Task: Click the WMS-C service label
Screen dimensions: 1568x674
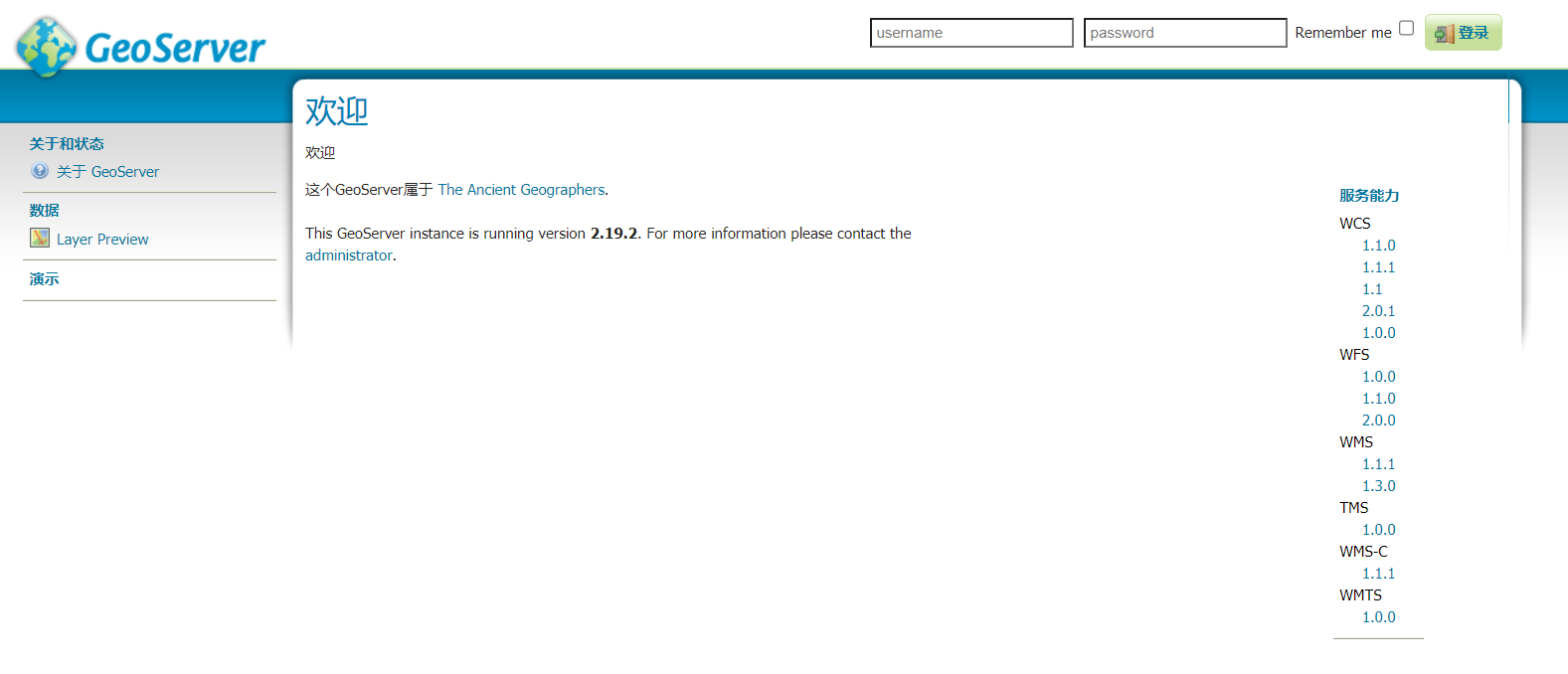Action: pyautogui.click(x=1363, y=552)
